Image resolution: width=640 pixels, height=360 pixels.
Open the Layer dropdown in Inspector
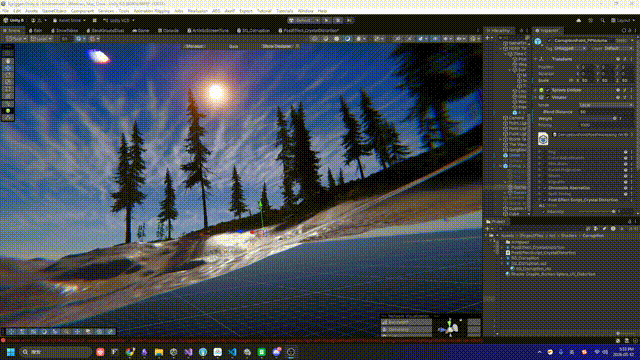(x=618, y=49)
